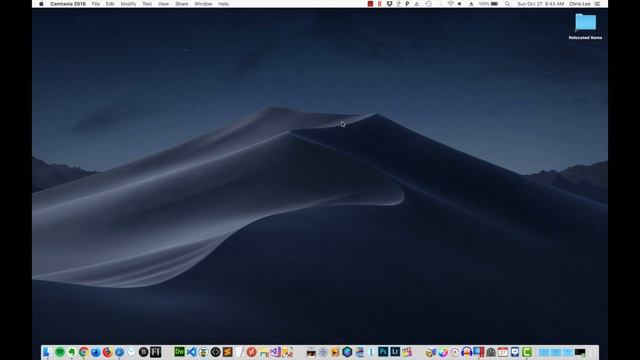The height and width of the screenshot is (360, 640).
Task: Launch Photoshop from the dock
Action: click(383, 351)
